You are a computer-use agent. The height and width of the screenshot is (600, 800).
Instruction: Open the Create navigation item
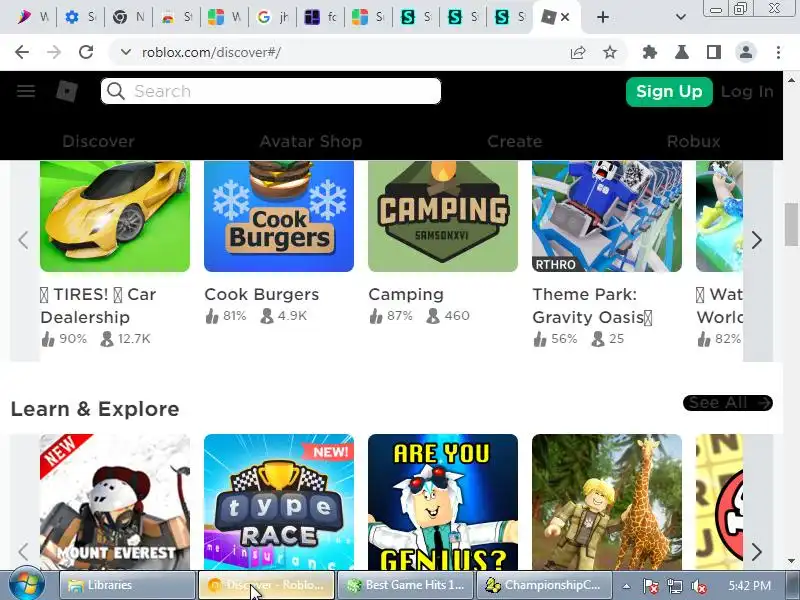click(514, 141)
